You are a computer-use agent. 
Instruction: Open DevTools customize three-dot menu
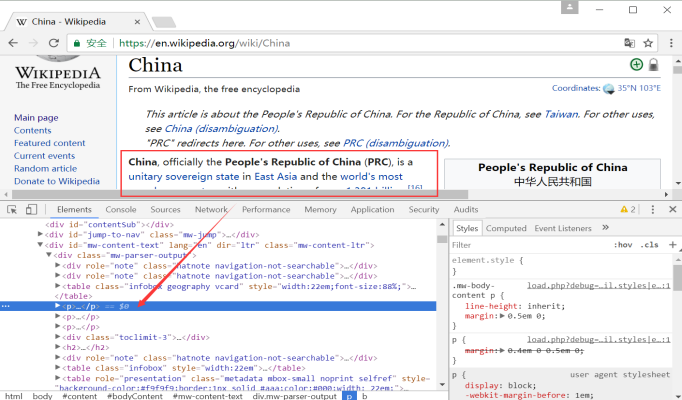pos(652,210)
